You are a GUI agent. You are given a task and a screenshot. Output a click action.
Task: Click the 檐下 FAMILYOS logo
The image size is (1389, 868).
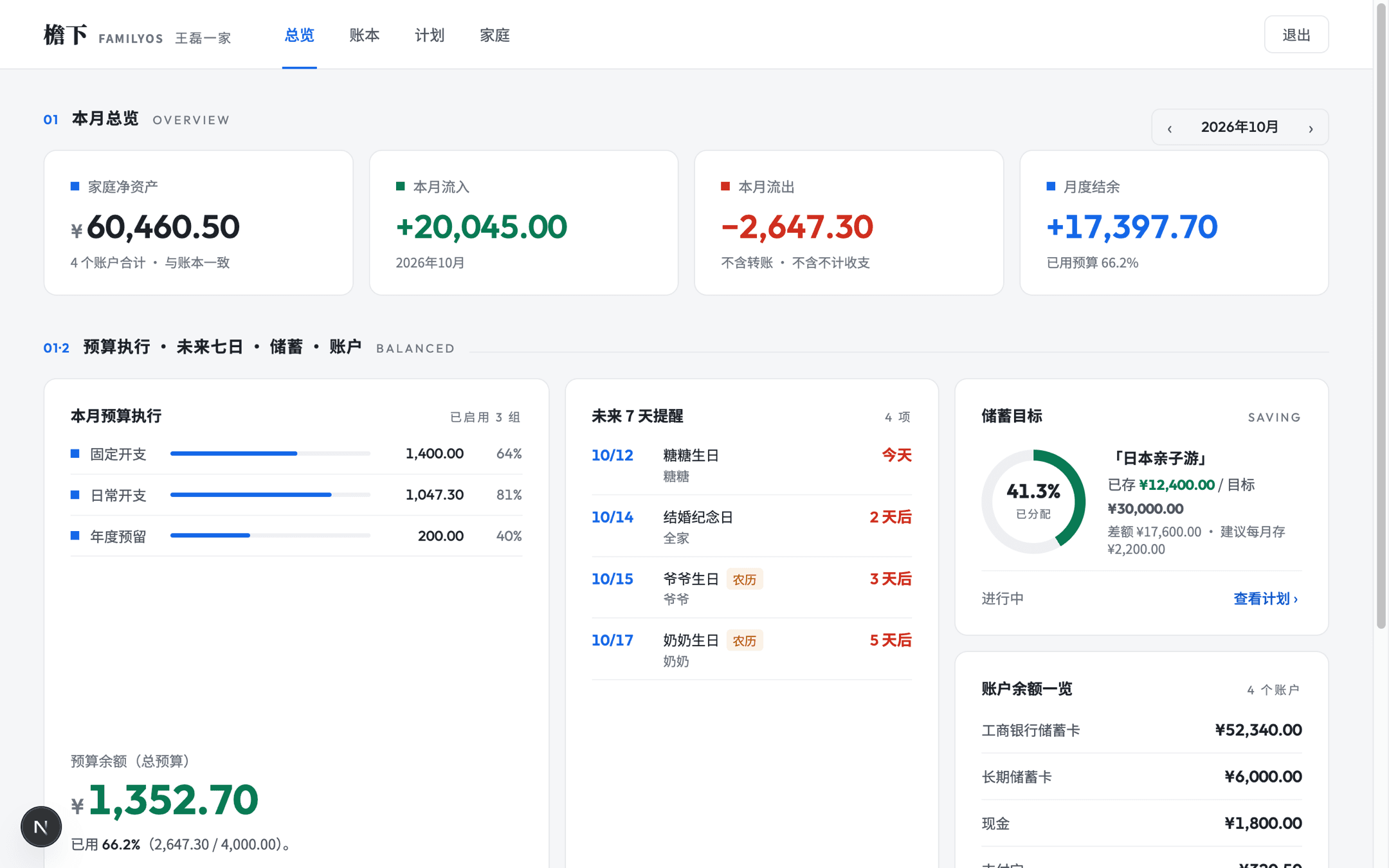[x=104, y=35]
